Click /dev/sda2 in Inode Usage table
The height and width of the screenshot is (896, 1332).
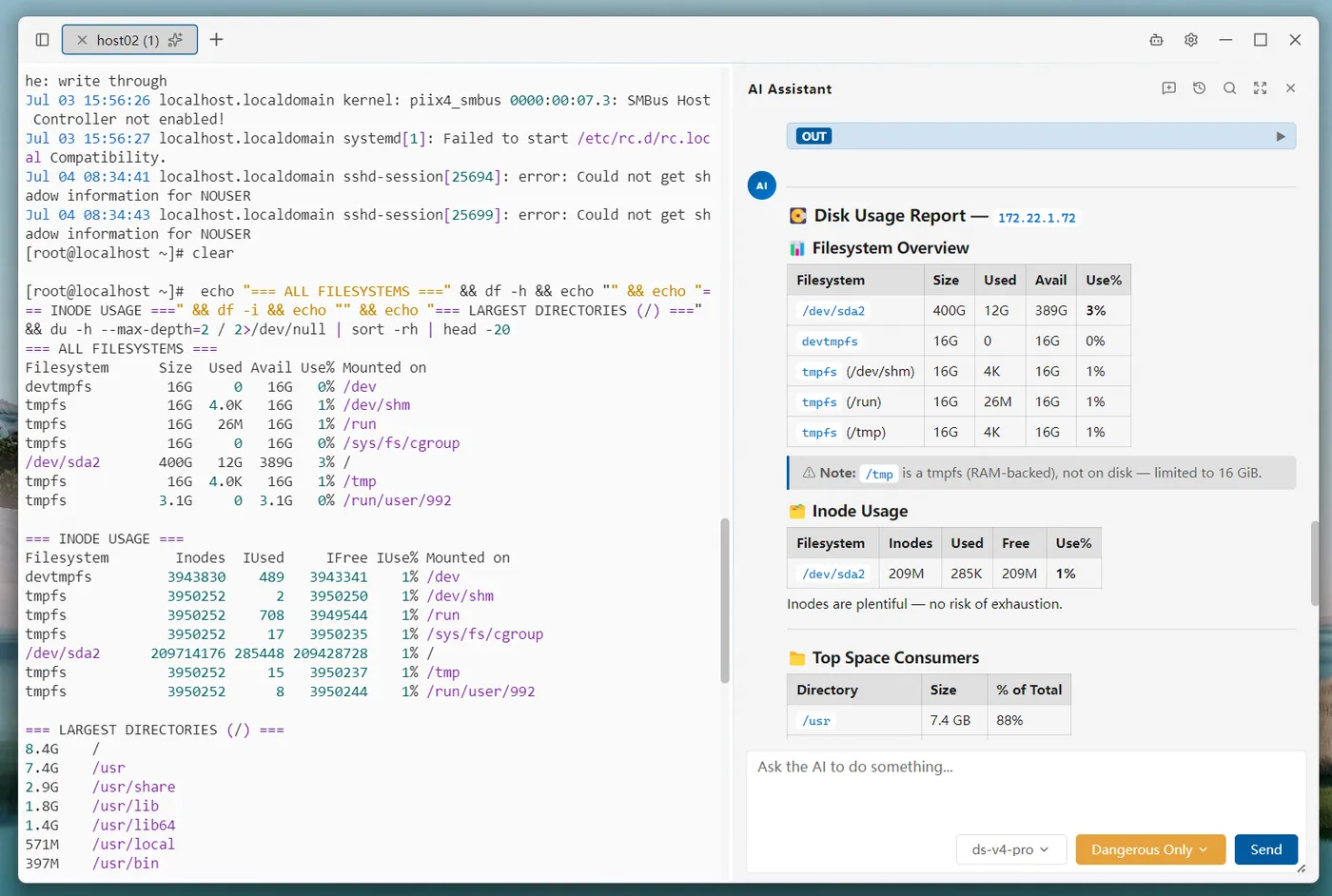click(x=833, y=575)
